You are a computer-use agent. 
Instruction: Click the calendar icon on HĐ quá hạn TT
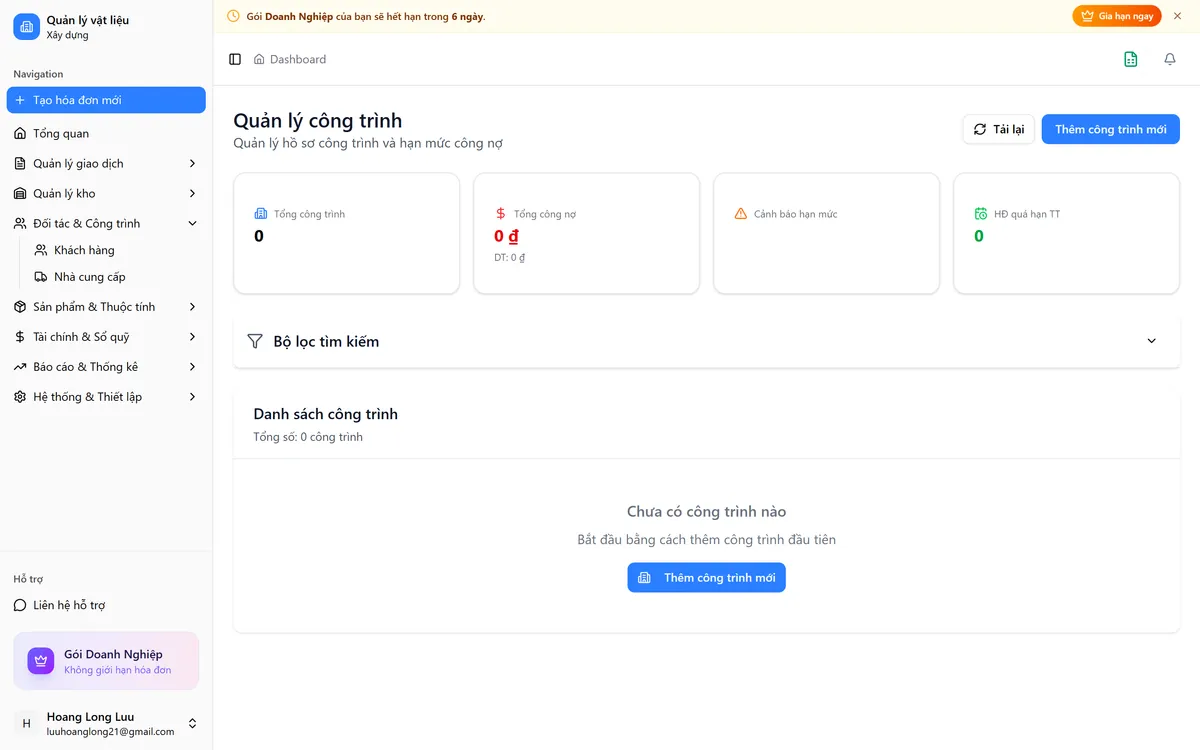pos(981,214)
